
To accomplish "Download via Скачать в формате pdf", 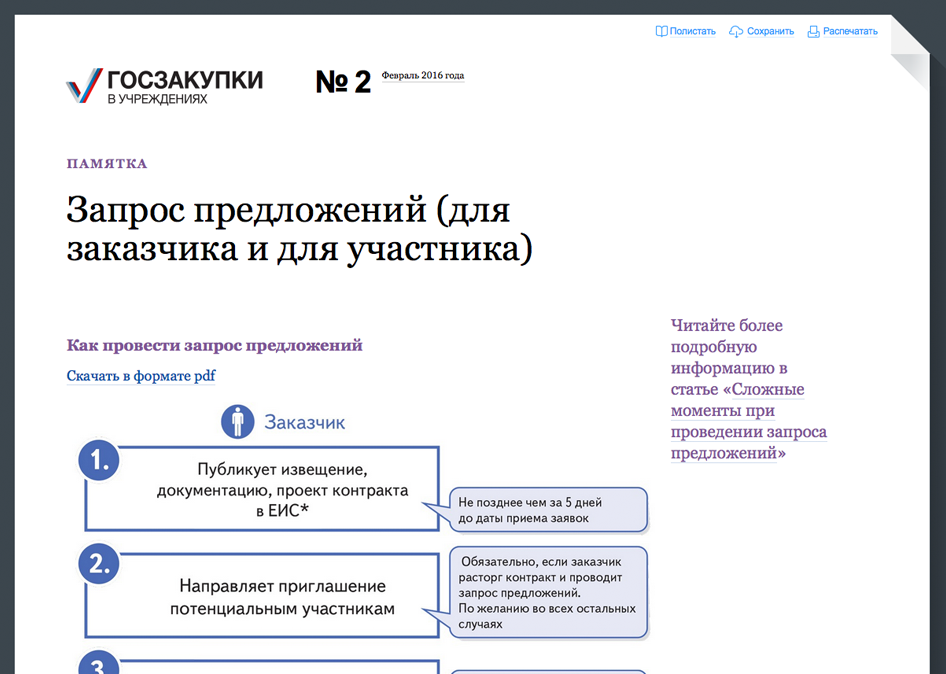I will tap(141, 376).
